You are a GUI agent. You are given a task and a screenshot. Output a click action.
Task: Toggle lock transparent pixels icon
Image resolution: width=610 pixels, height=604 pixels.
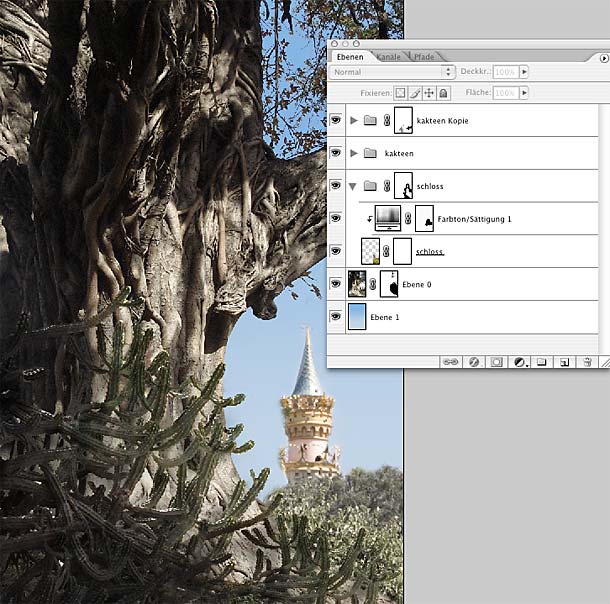[400, 93]
